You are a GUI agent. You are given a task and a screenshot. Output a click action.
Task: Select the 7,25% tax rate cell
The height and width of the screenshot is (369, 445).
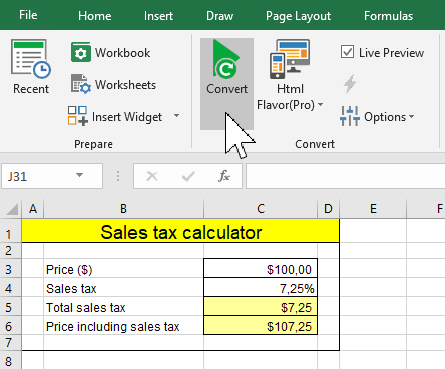(x=261, y=287)
